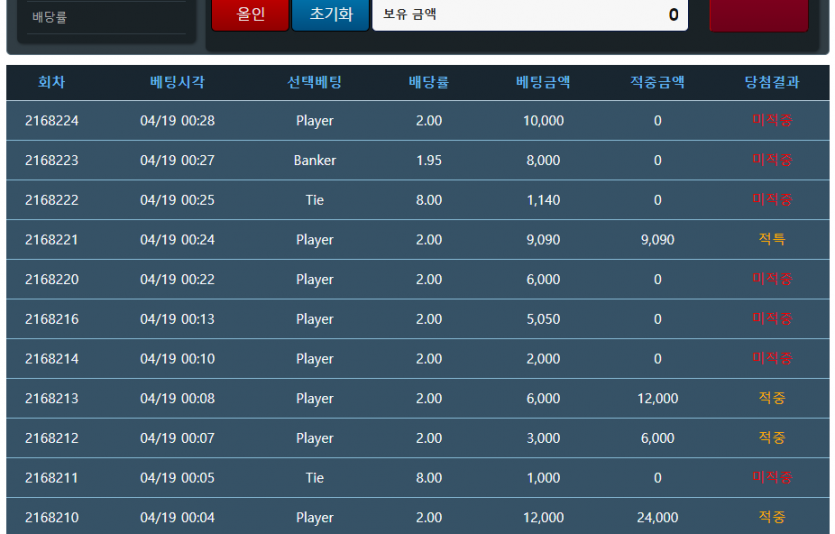835x534 pixels.
Task: Click the 24,000 win amount cell
Action: [657, 517]
